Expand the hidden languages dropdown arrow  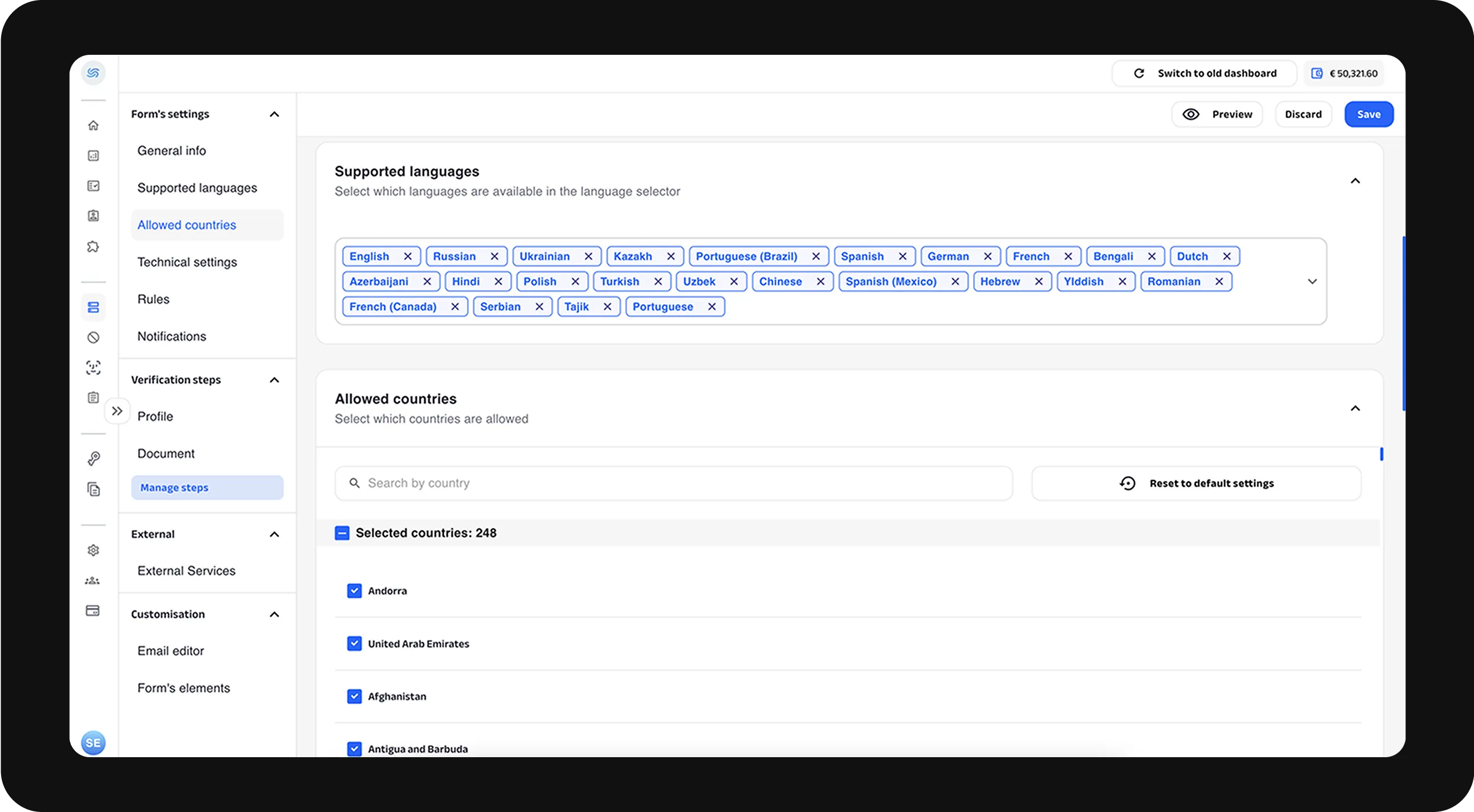(x=1311, y=281)
